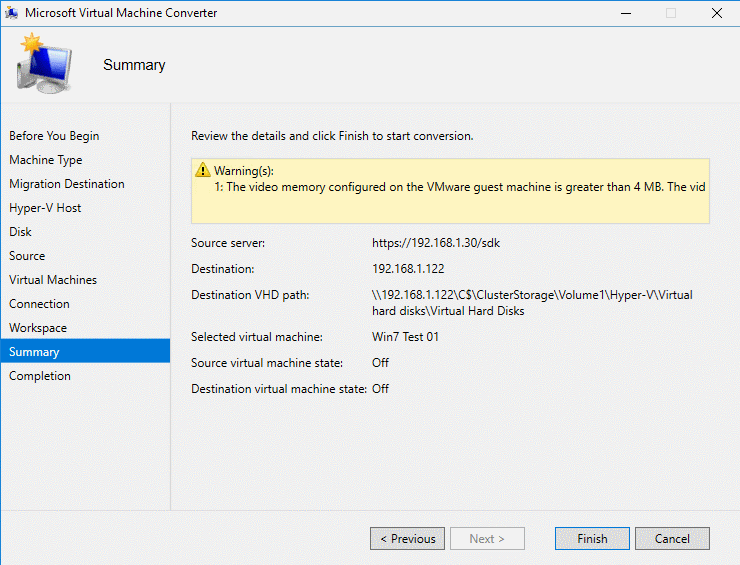Close the Virtual Machine Converter window

click(x=716, y=13)
